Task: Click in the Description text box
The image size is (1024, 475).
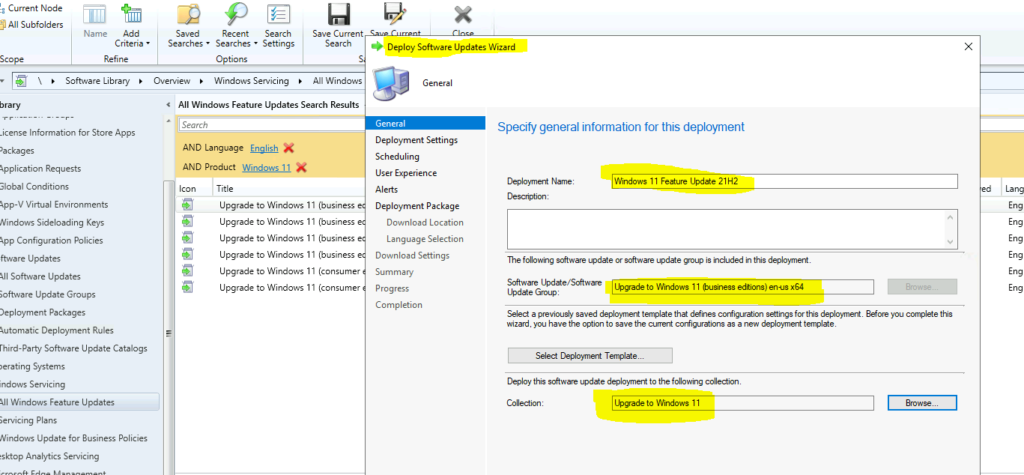Action: click(727, 229)
